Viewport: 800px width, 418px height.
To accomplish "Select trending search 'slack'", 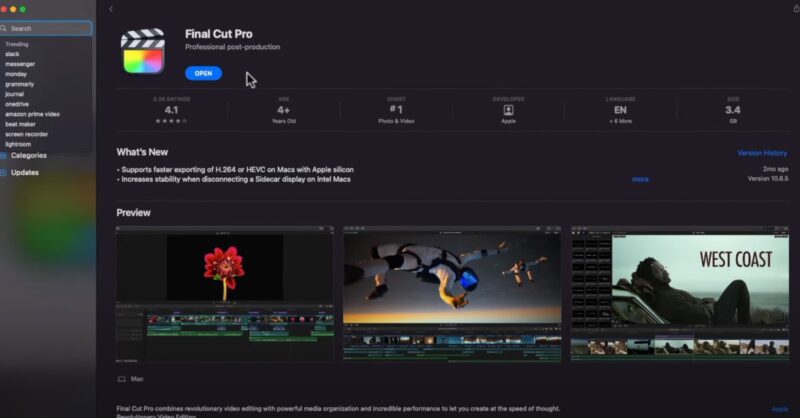I will click(12, 54).
